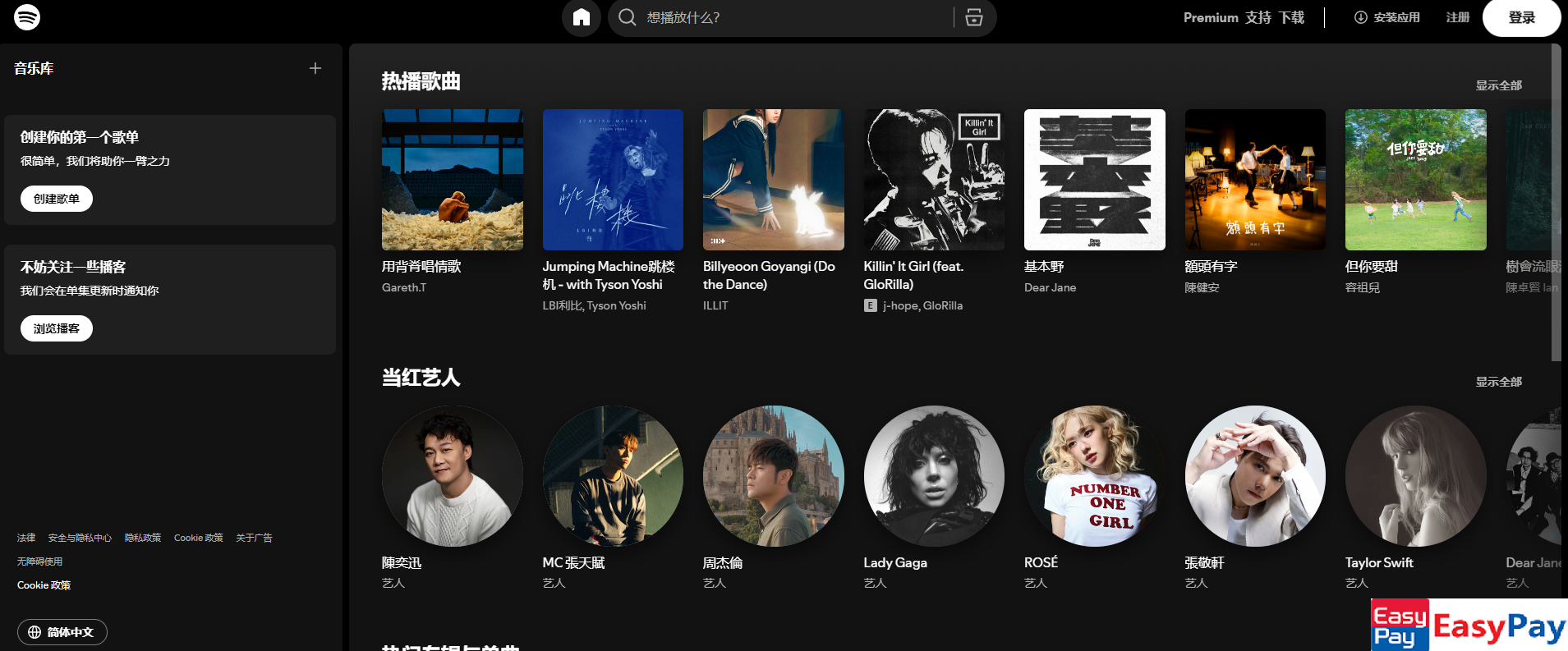Open 張敬軒 artist photo
1568x651 pixels.
1255,476
